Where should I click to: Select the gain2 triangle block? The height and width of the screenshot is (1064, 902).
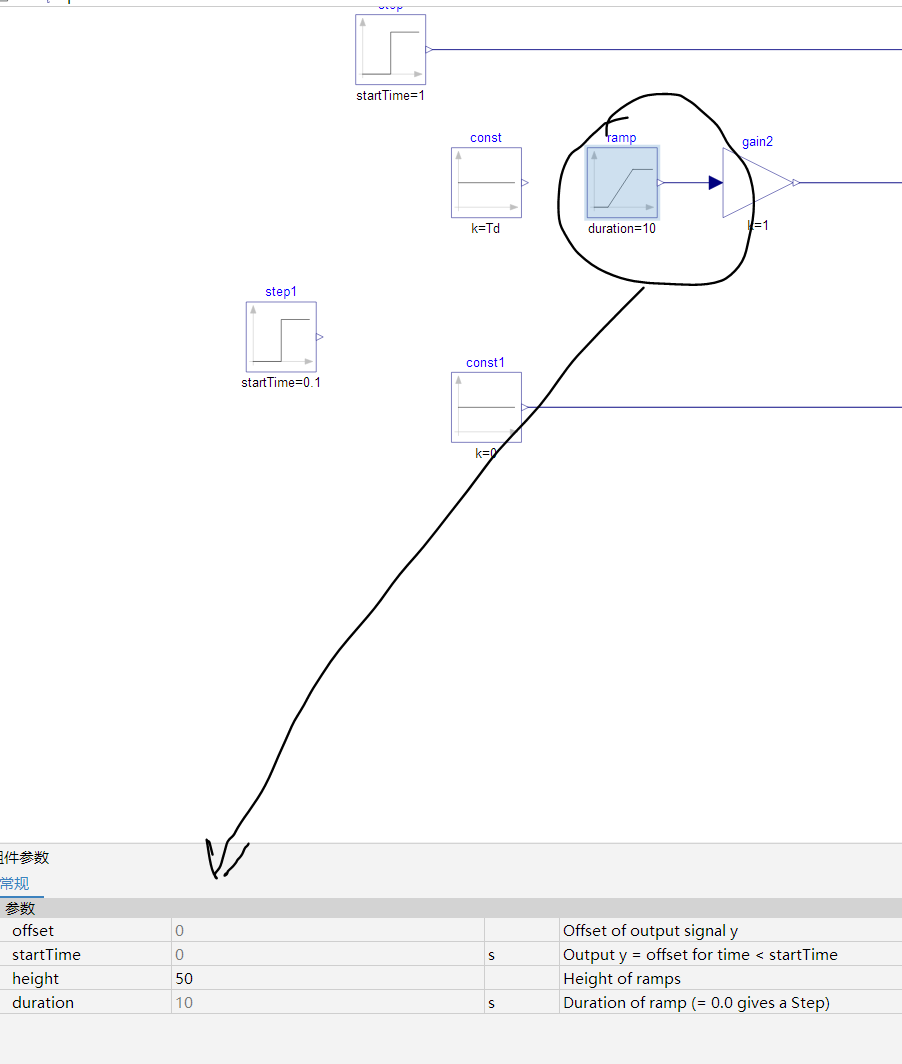[x=757, y=183]
